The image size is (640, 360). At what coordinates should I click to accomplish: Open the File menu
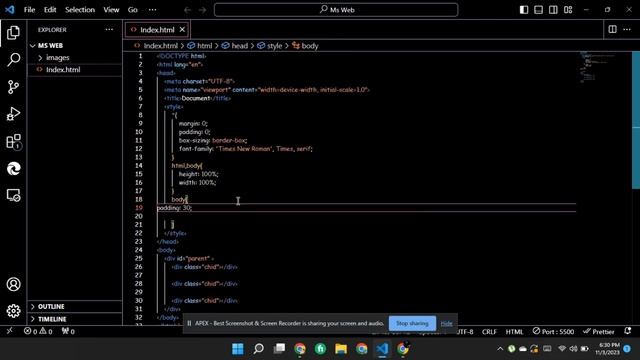click(x=29, y=10)
